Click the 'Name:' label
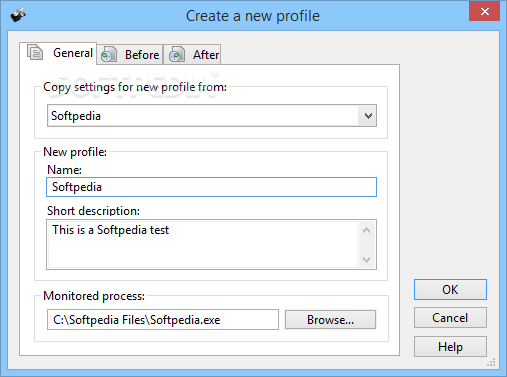This screenshot has width=507, height=377. (64, 170)
